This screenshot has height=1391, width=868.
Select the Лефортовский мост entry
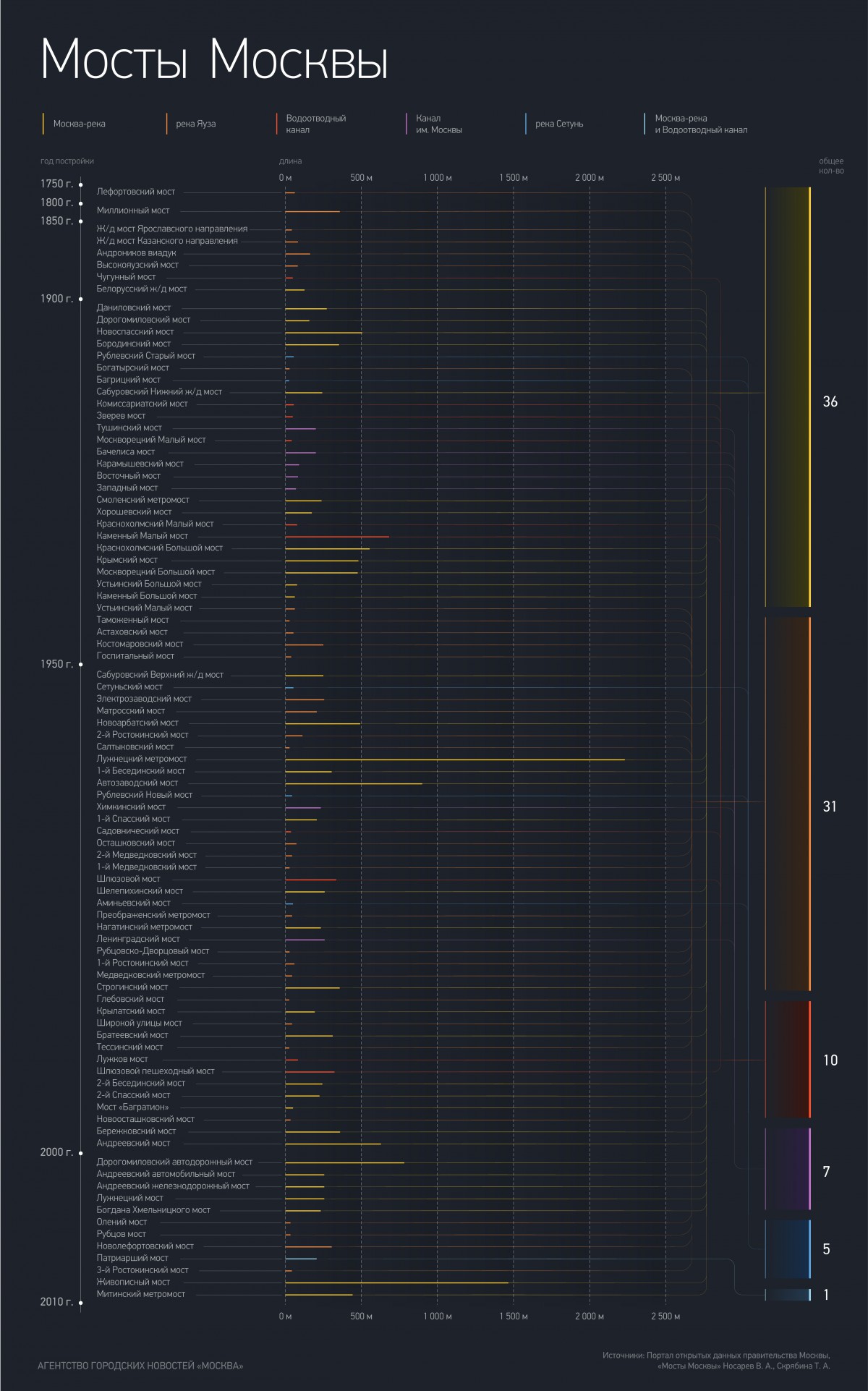pyautogui.click(x=136, y=192)
